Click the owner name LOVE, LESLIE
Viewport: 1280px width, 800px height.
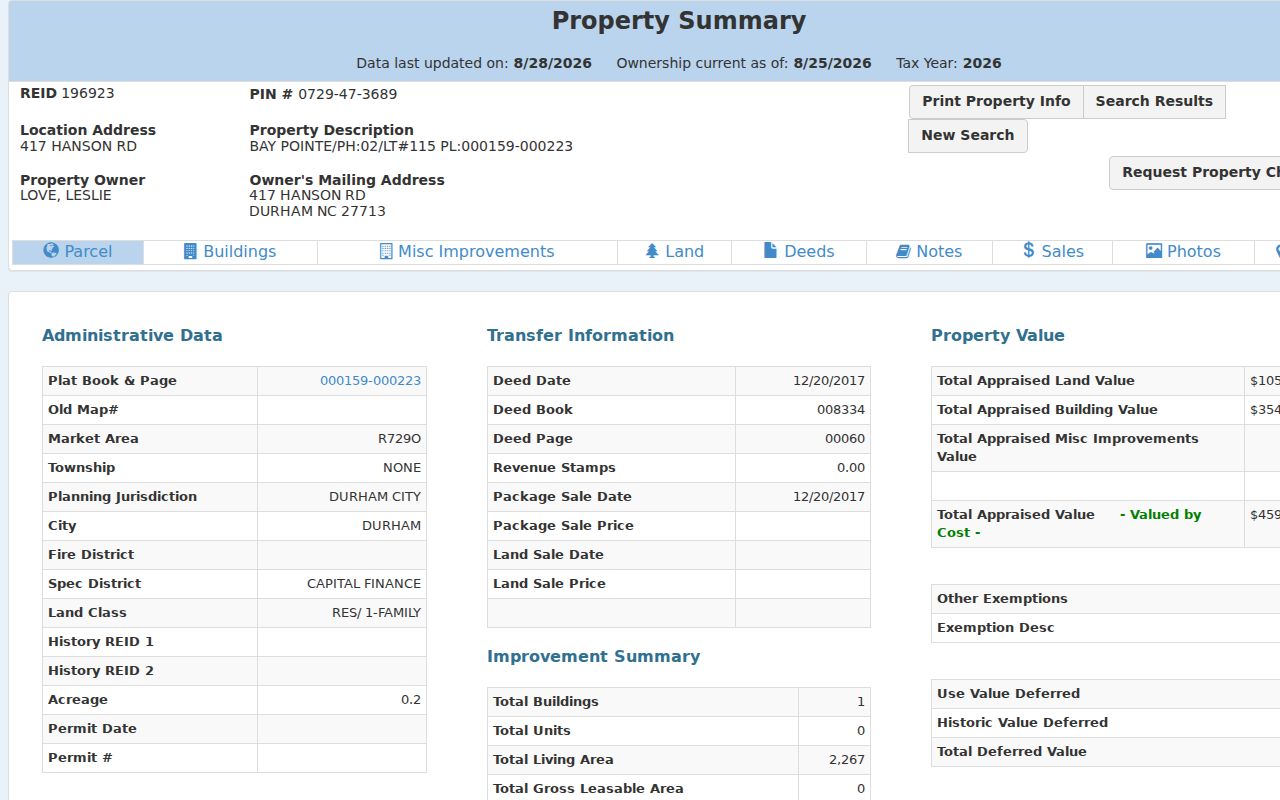(x=66, y=195)
